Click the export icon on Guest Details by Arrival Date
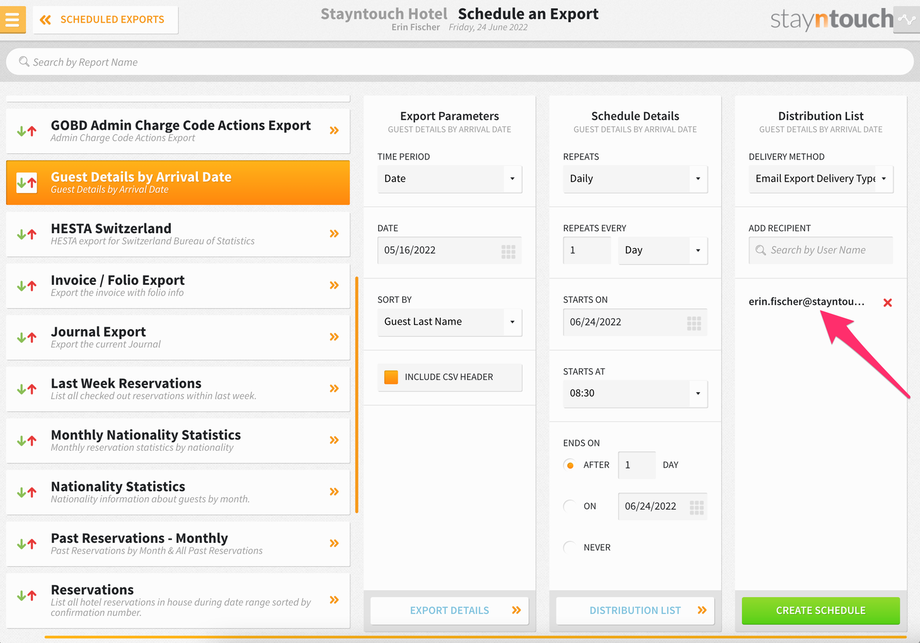The width and height of the screenshot is (920, 643). [26, 182]
